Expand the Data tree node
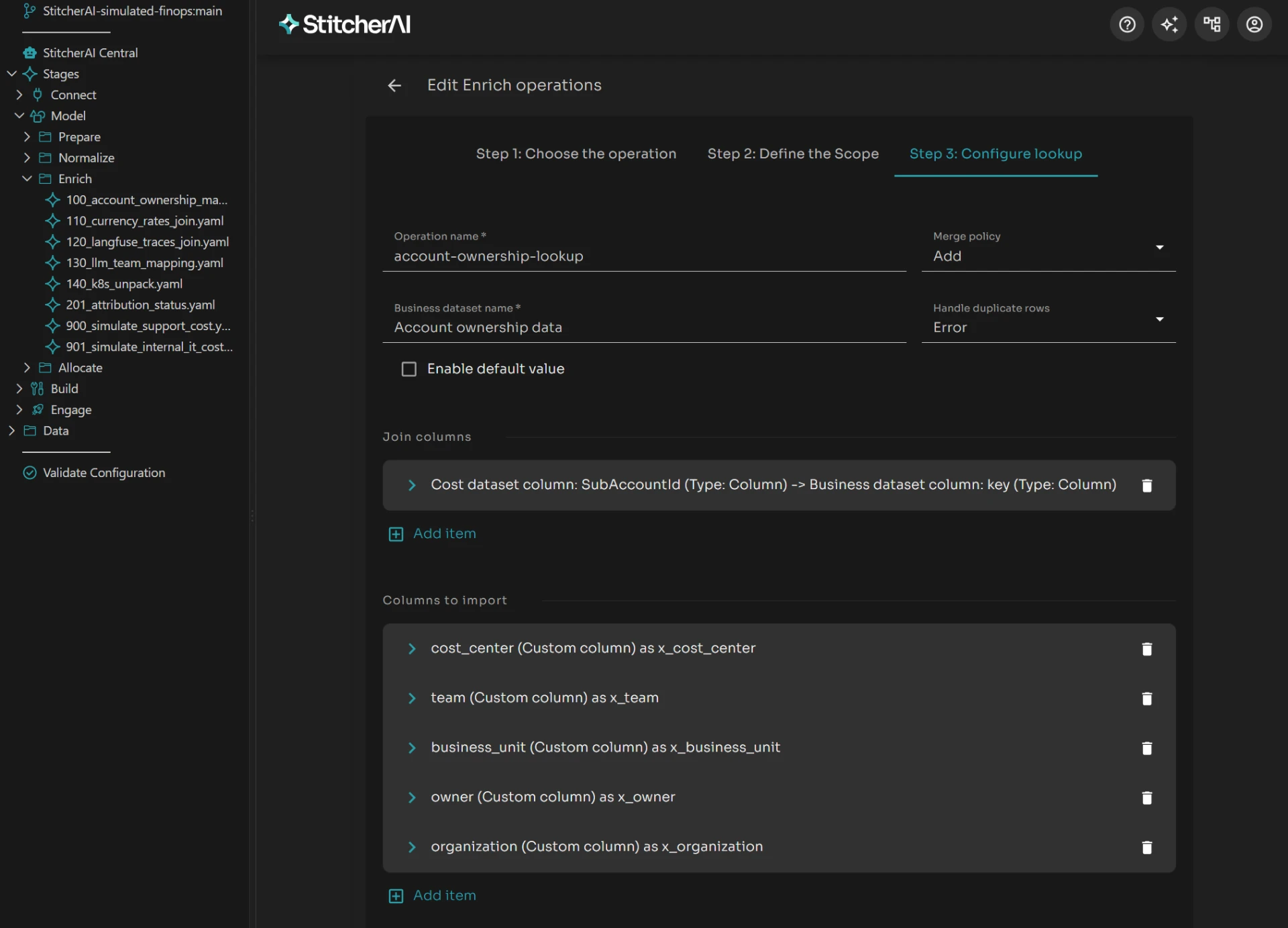Screen dimensions: 1288x928 click(11, 431)
